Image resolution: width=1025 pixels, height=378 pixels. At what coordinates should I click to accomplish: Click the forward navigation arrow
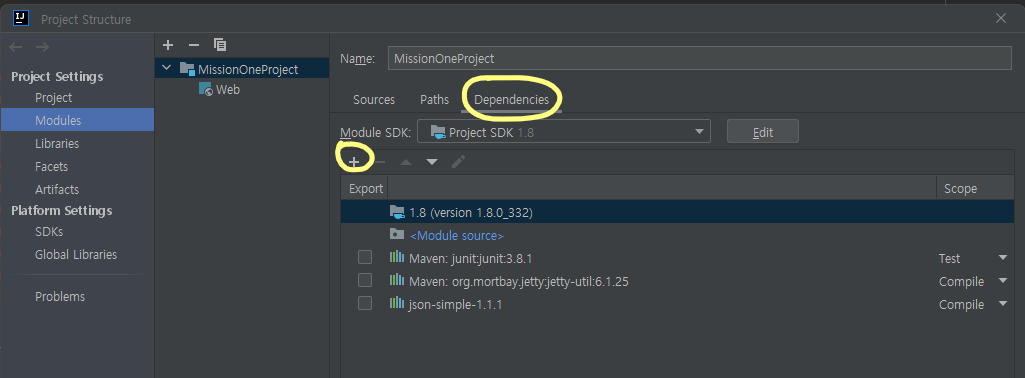point(42,47)
